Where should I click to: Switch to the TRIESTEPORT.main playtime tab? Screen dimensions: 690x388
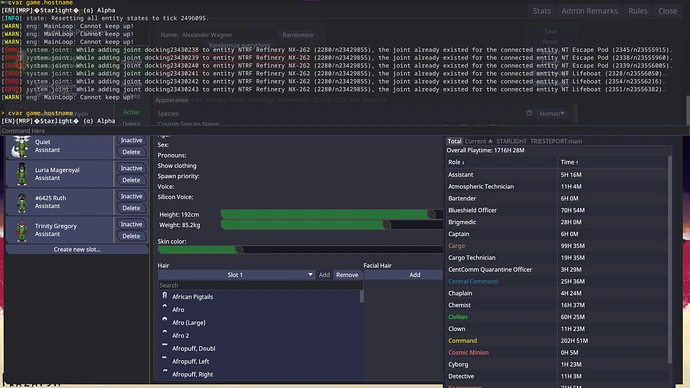point(556,141)
